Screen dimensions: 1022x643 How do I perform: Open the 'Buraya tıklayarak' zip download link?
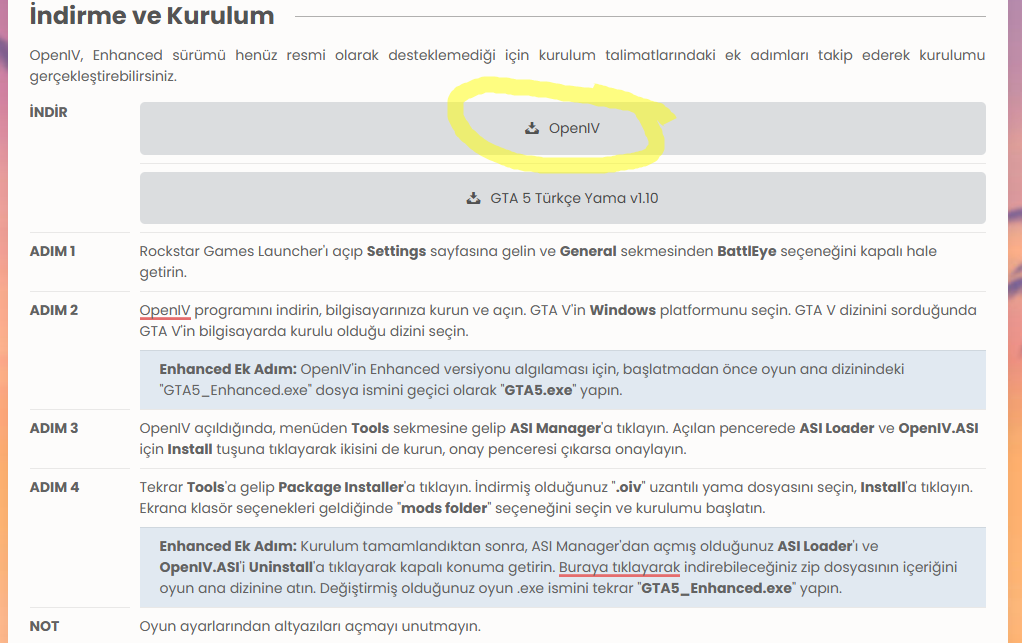coord(619,567)
